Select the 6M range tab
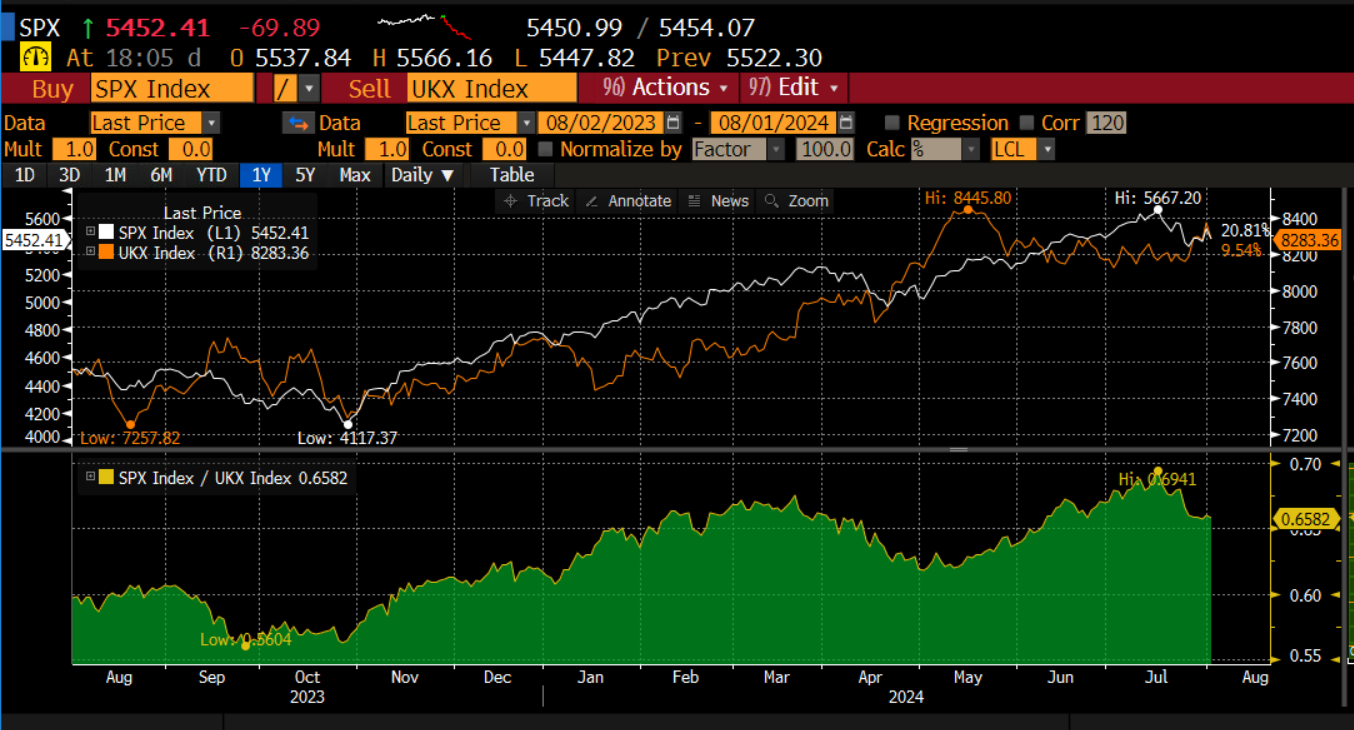The height and width of the screenshot is (730, 1354). pos(161,175)
